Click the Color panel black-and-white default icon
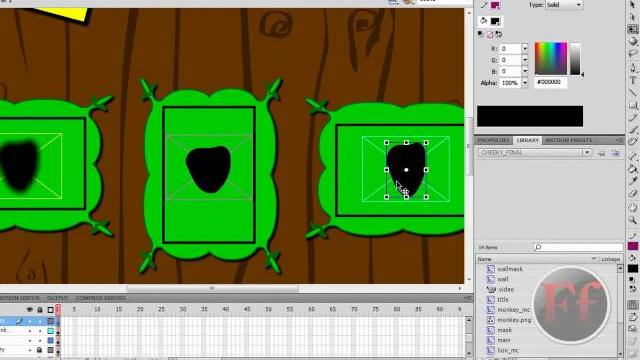 pyautogui.click(x=481, y=34)
